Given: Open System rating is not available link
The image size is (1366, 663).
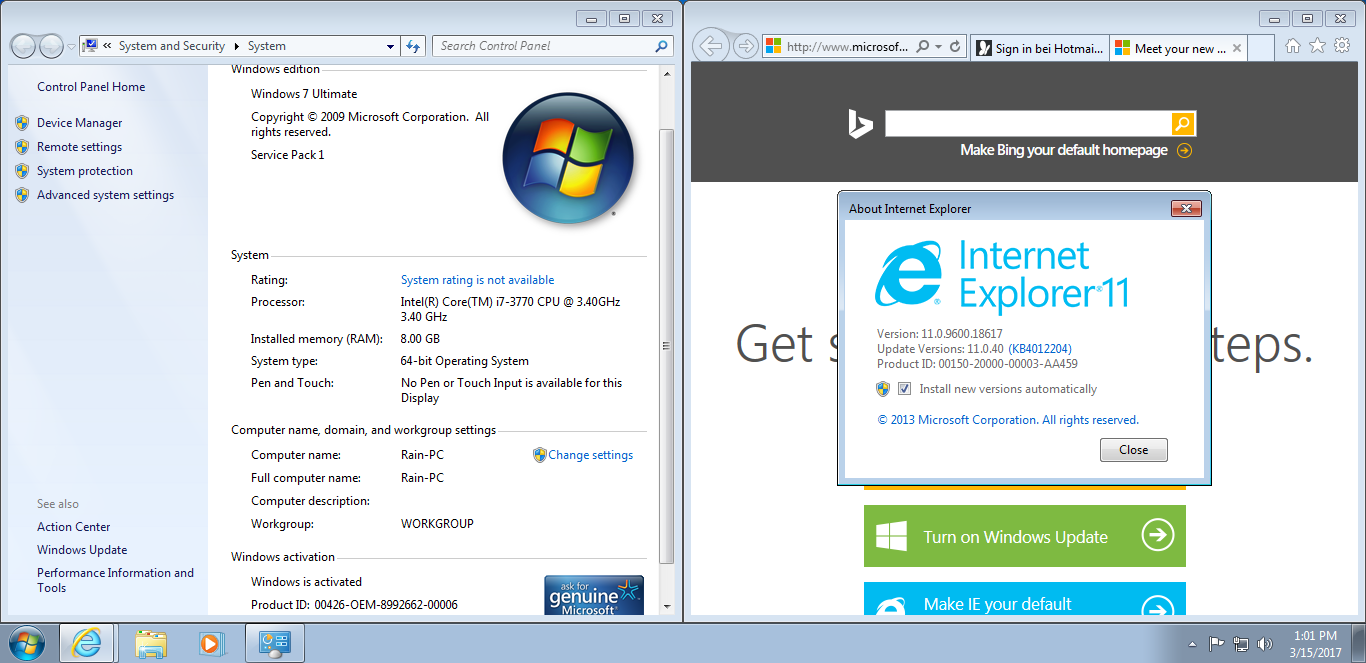Looking at the screenshot, I should pos(478,280).
